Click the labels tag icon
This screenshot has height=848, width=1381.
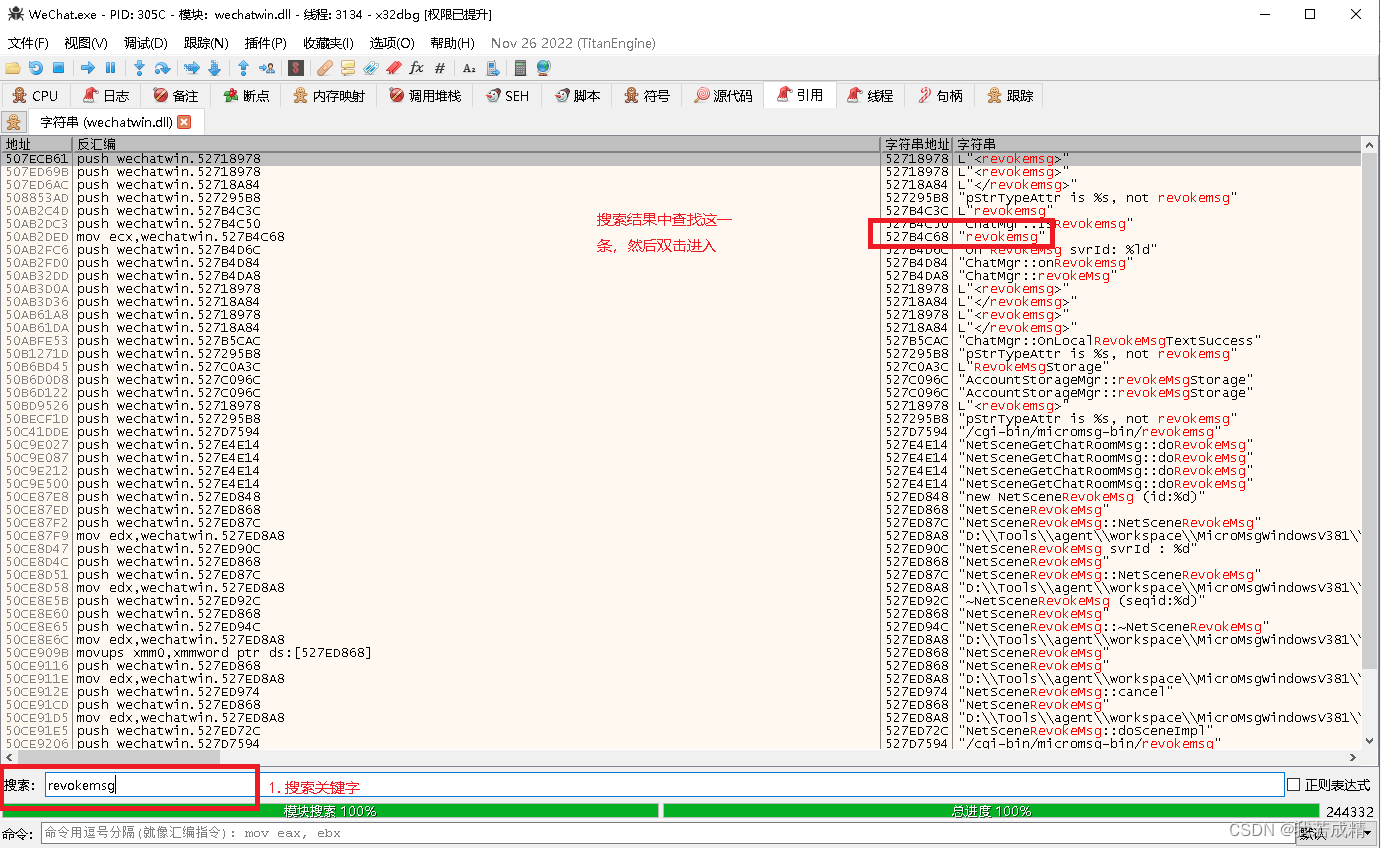371,68
